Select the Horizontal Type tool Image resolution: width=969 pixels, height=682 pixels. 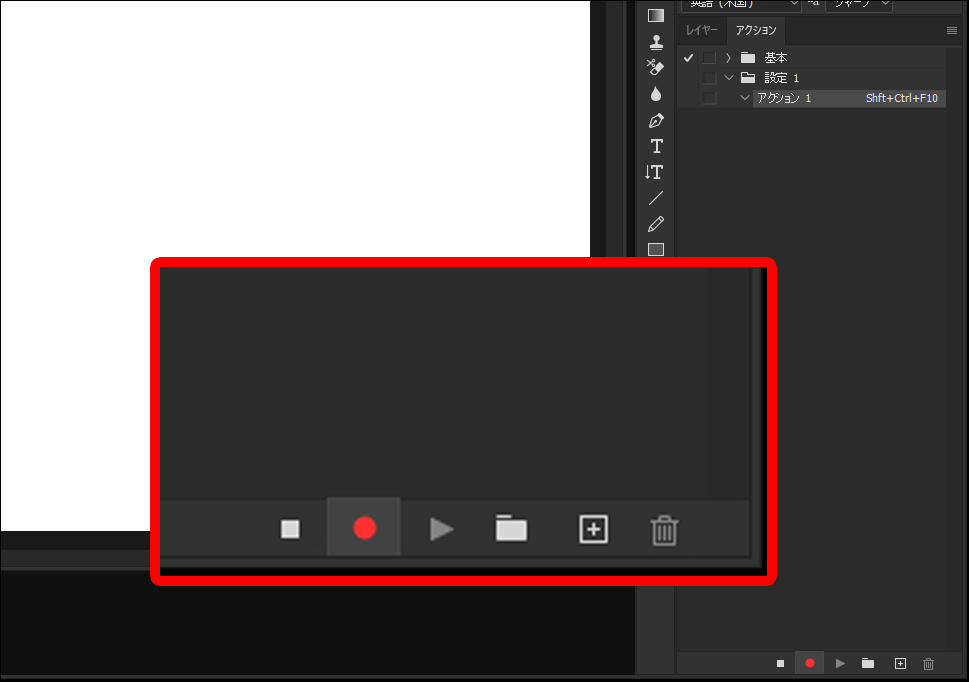pyautogui.click(x=656, y=146)
